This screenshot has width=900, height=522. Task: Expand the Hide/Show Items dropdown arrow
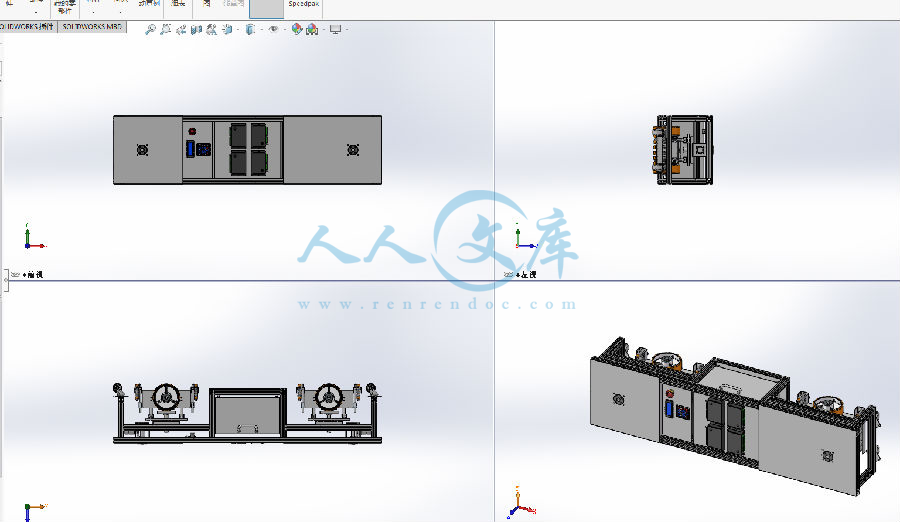285,30
